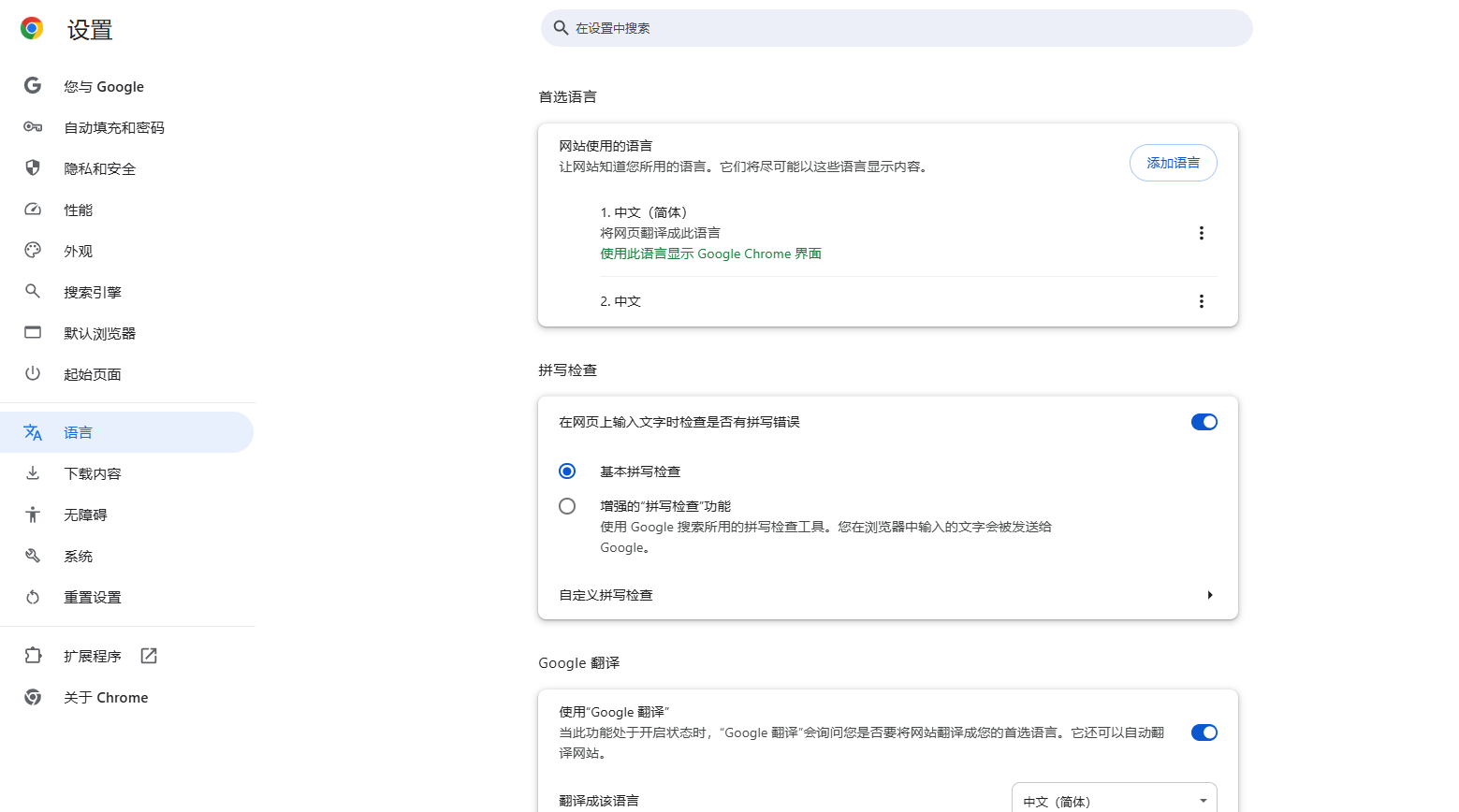Open 关于 Chrome page

(x=126, y=697)
